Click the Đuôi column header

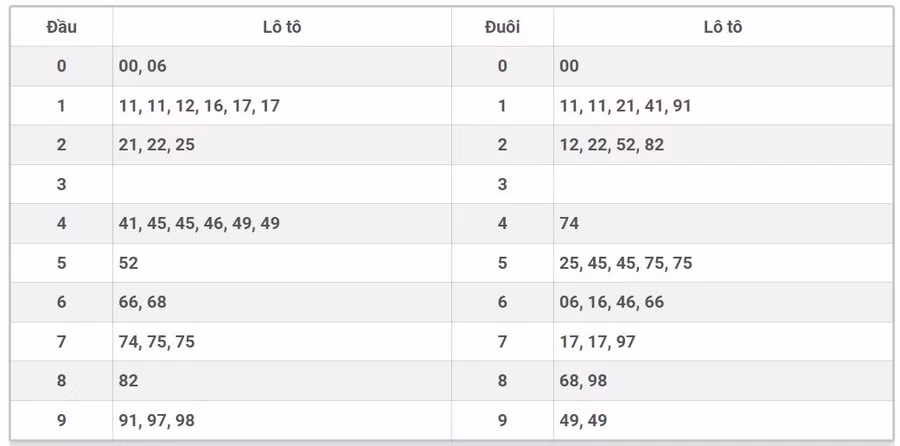(x=502, y=27)
